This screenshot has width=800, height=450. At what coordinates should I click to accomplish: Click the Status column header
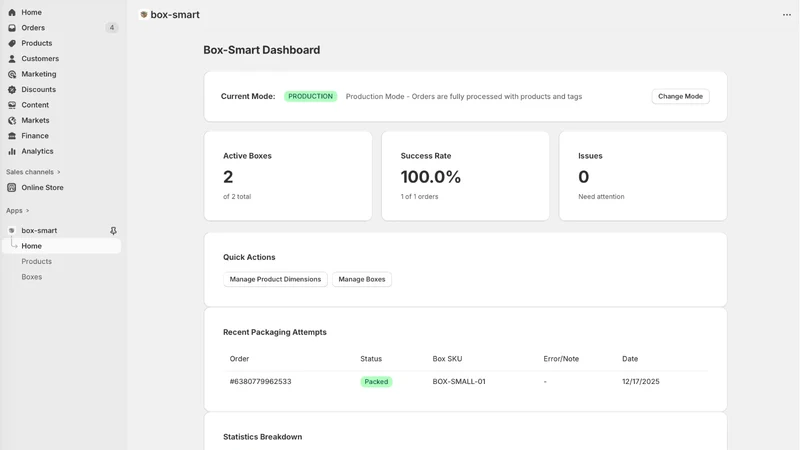click(x=371, y=359)
